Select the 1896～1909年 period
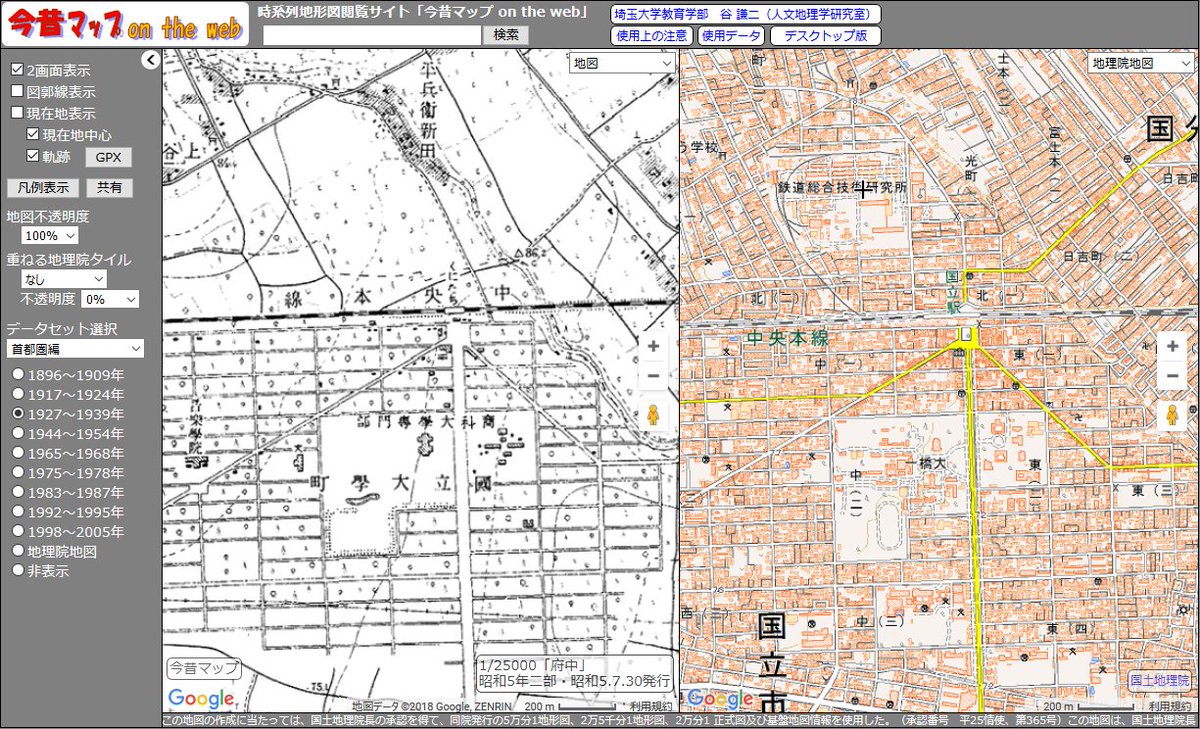1200x729 pixels. pyautogui.click(x=17, y=375)
